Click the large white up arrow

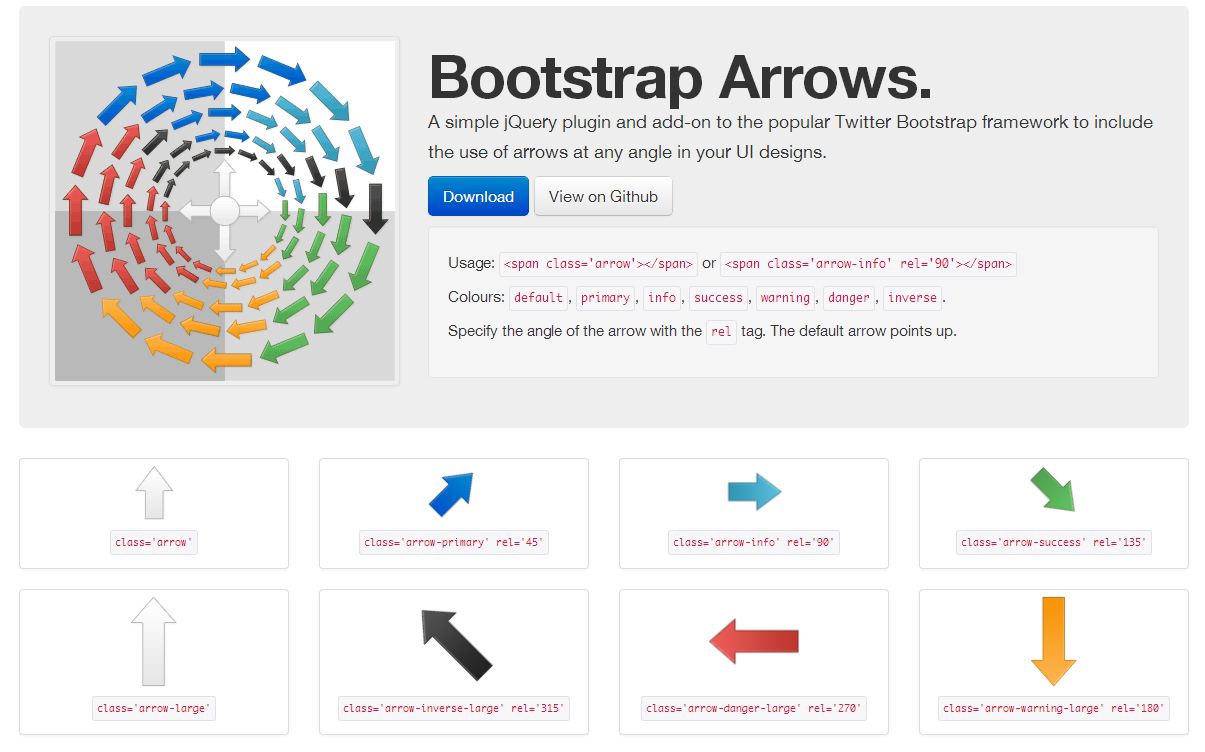pos(154,642)
